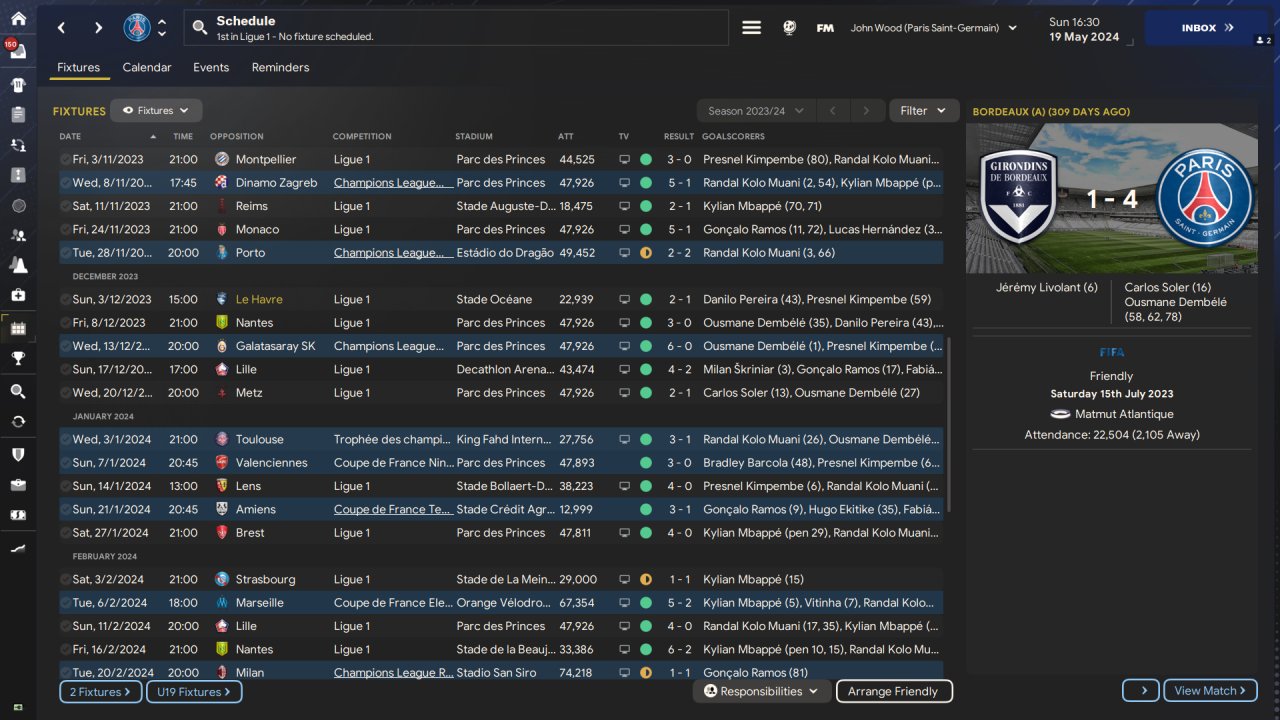Open the Squad shirt icon in sidebar

pyautogui.click(x=18, y=85)
